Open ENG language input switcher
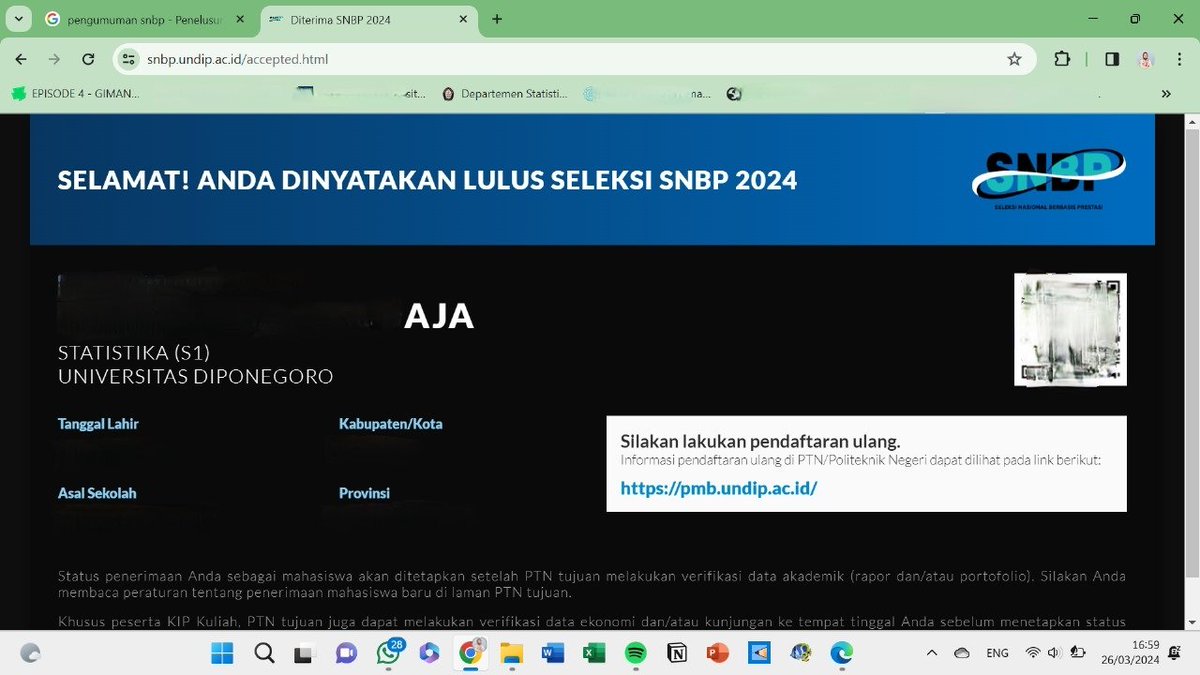 click(x=997, y=653)
